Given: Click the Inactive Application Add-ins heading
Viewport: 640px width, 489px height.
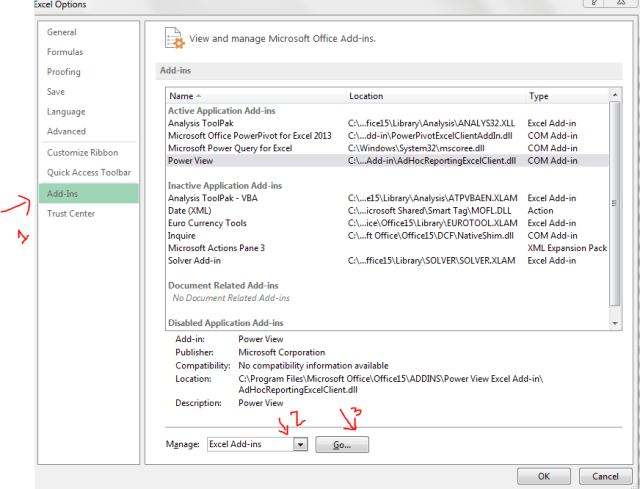Looking at the screenshot, I should click(x=225, y=186).
